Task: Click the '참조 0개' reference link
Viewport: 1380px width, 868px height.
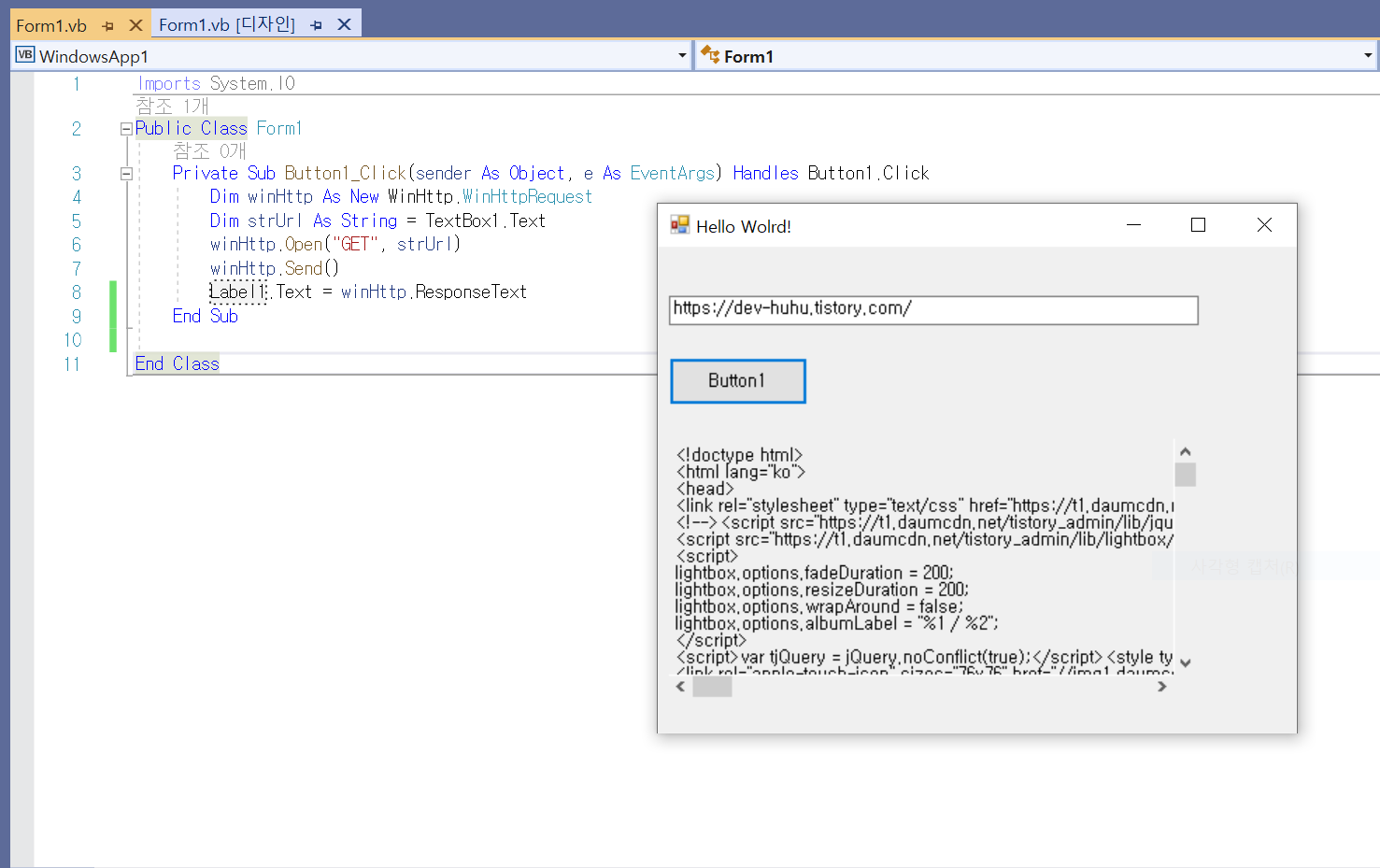Action: click(x=209, y=150)
